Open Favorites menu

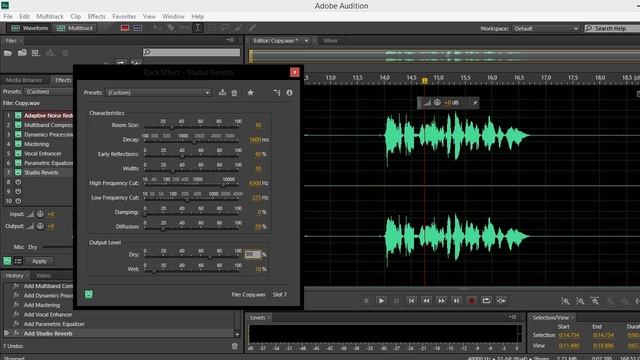tap(124, 16)
